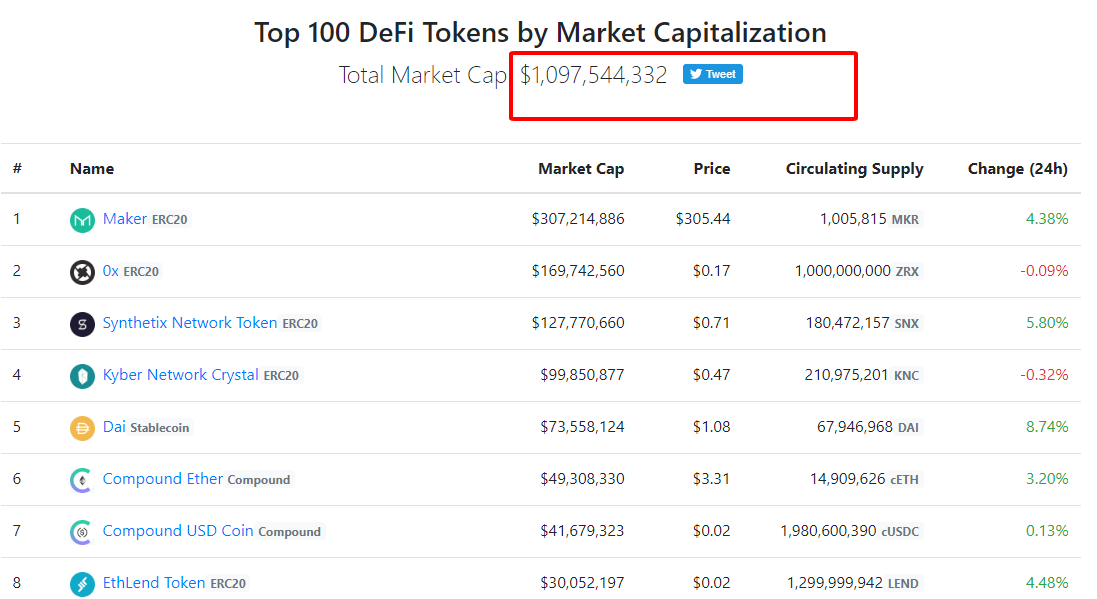The height and width of the screenshot is (599, 1097).
Task: Click the Kyber Network Crystal logo
Action: 82,376
